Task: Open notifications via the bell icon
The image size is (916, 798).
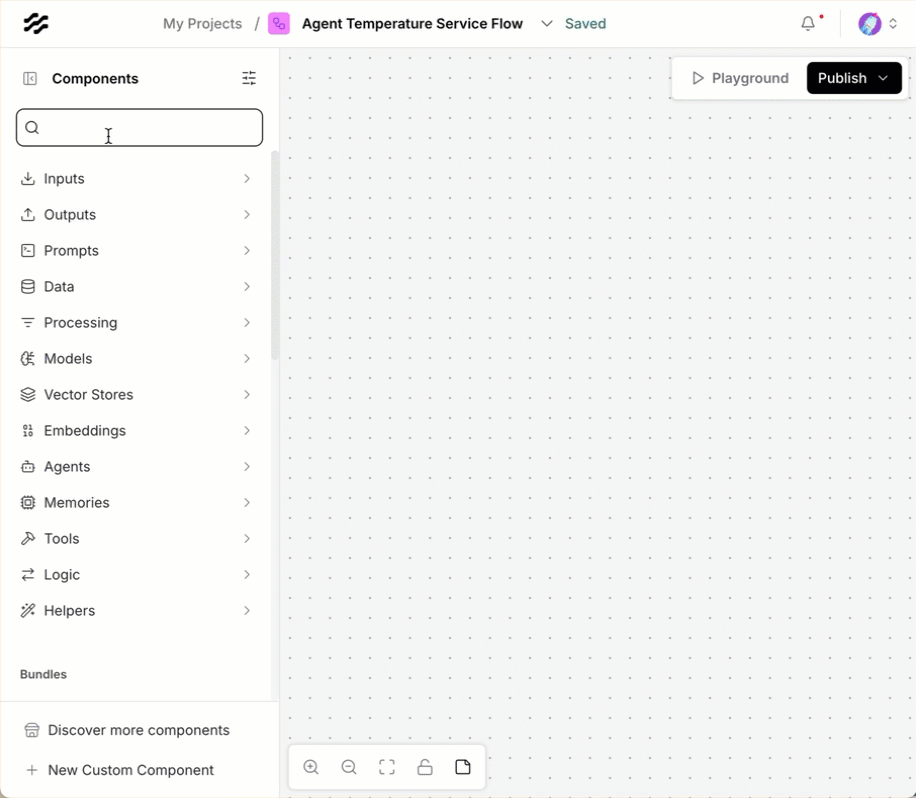Action: (808, 22)
